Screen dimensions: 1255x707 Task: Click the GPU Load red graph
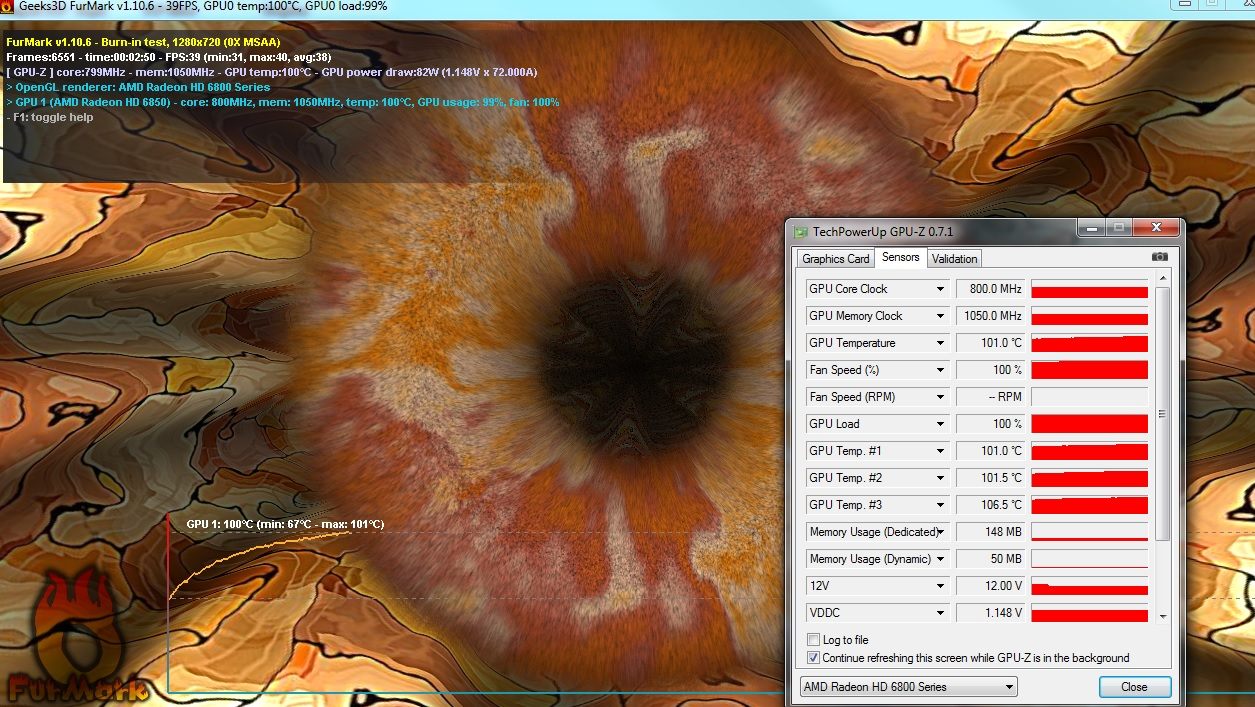(1089, 424)
